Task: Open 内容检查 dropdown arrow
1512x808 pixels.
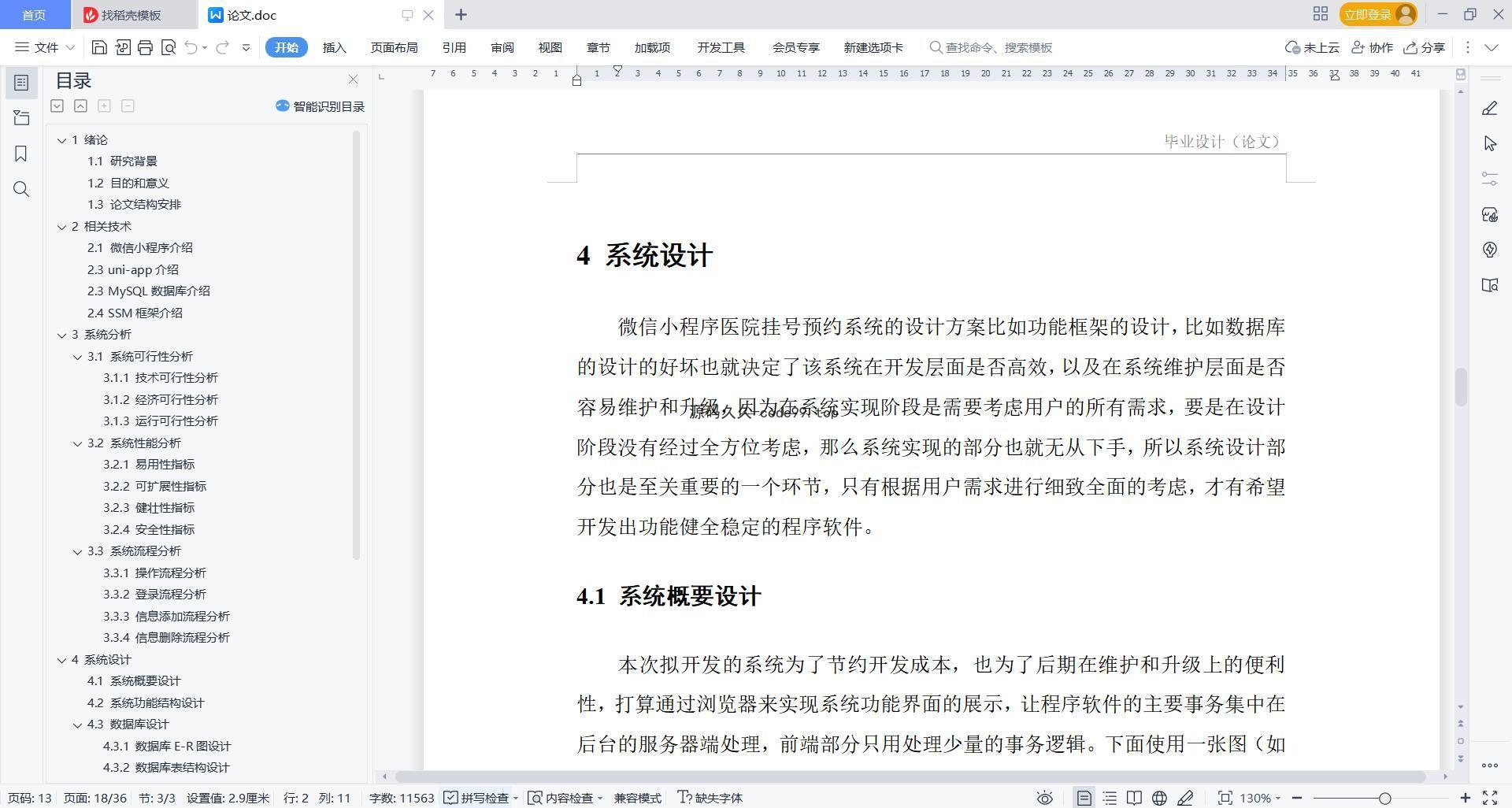Action: click(x=600, y=798)
